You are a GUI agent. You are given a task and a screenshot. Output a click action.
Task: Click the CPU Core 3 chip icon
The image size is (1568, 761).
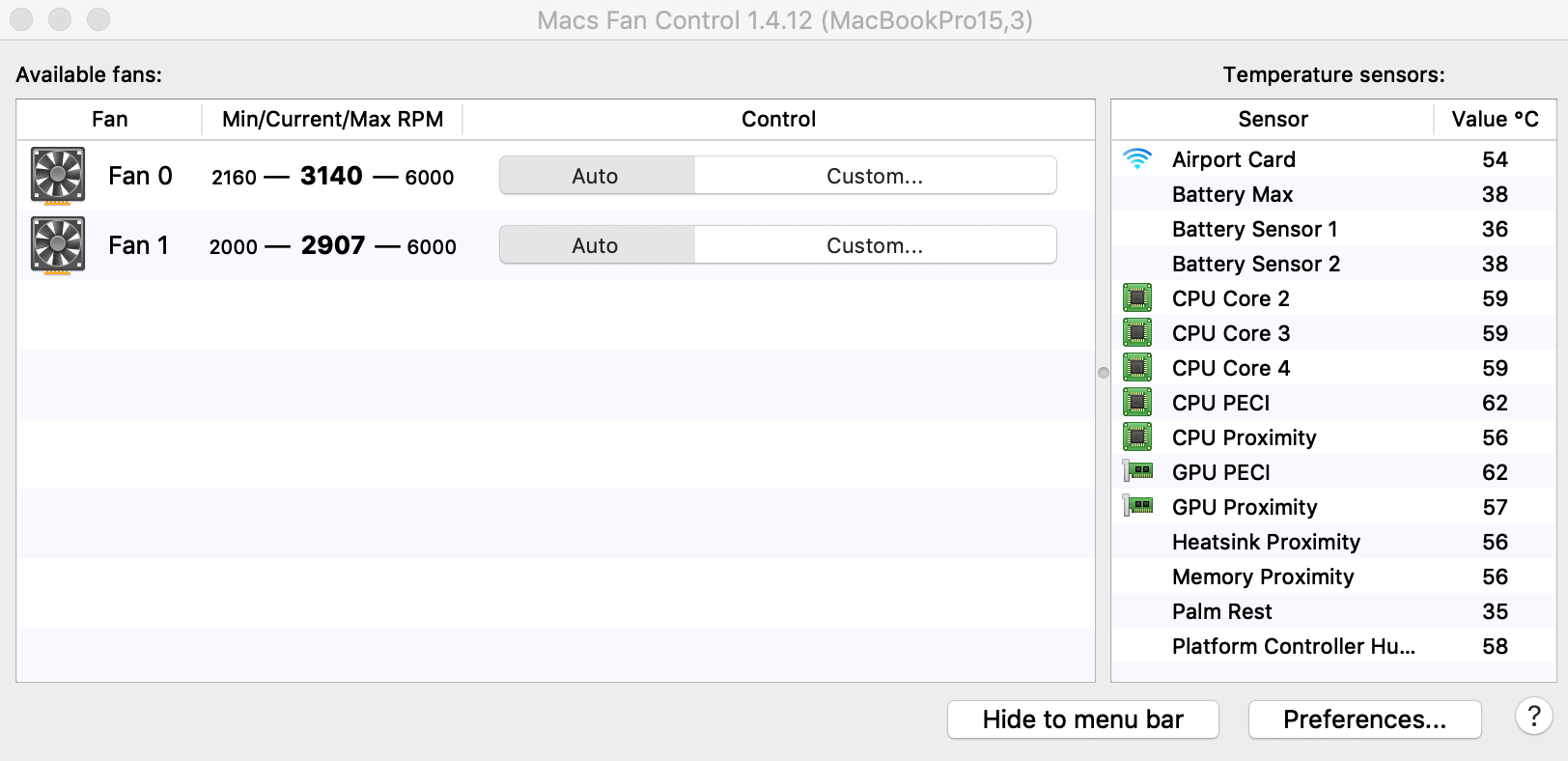(x=1137, y=333)
